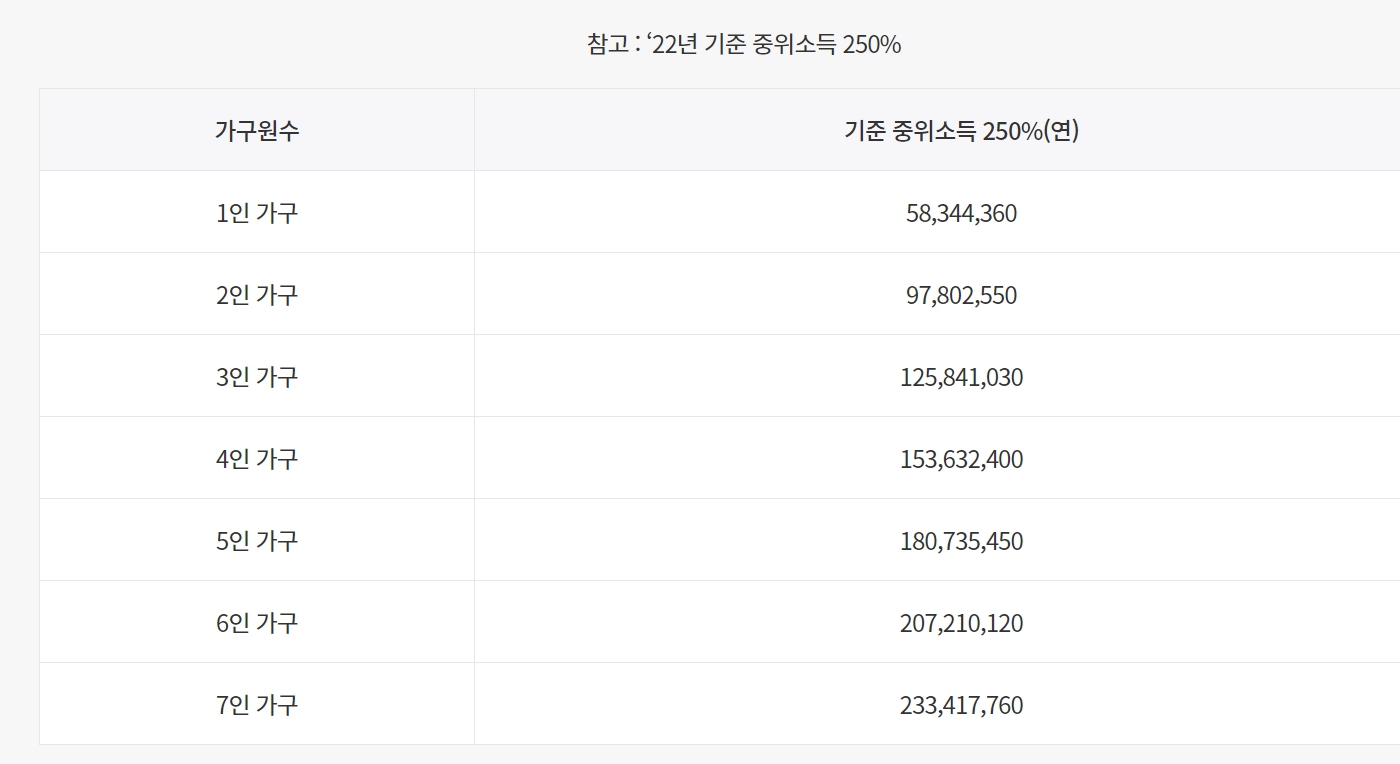1400x764 pixels.
Task: Select the 1인 가구 row label
Action: click(257, 213)
